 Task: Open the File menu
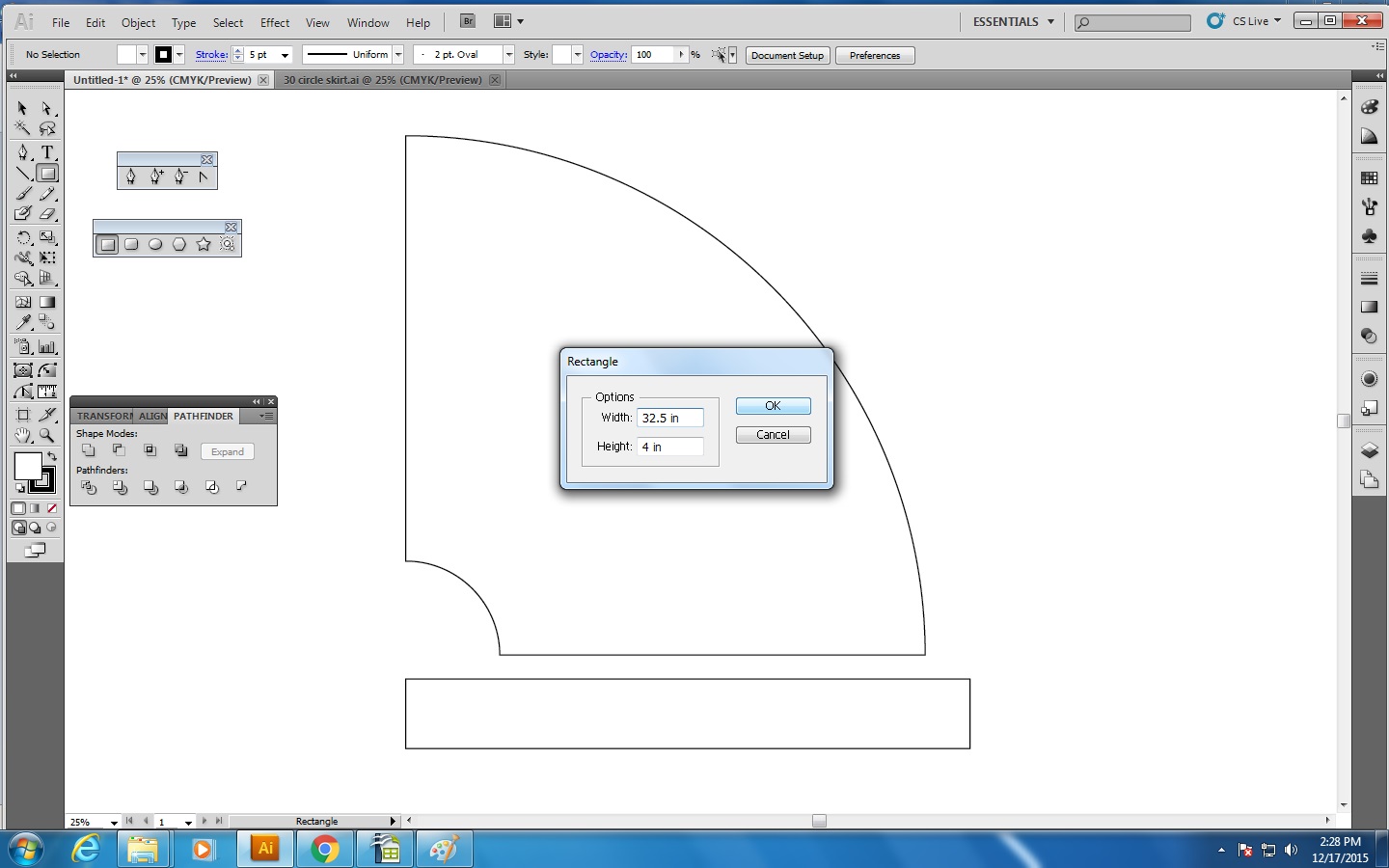[x=61, y=22]
